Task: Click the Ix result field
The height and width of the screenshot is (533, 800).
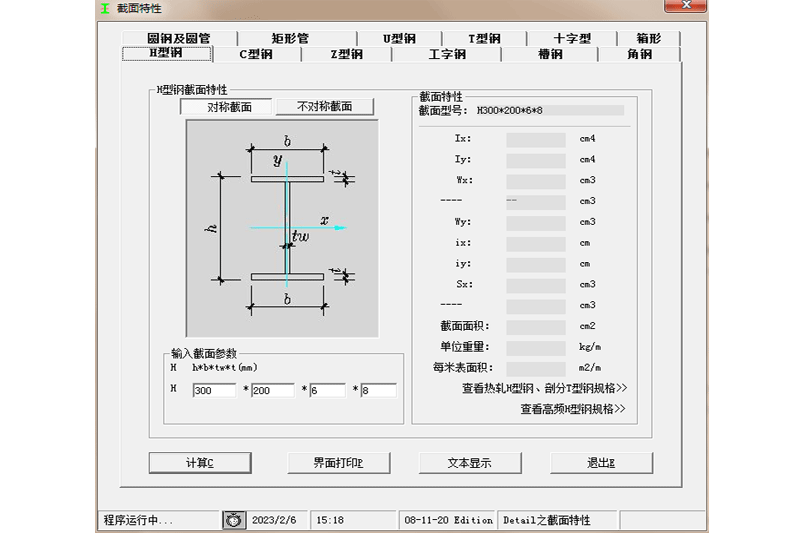Action: click(536, 140)
